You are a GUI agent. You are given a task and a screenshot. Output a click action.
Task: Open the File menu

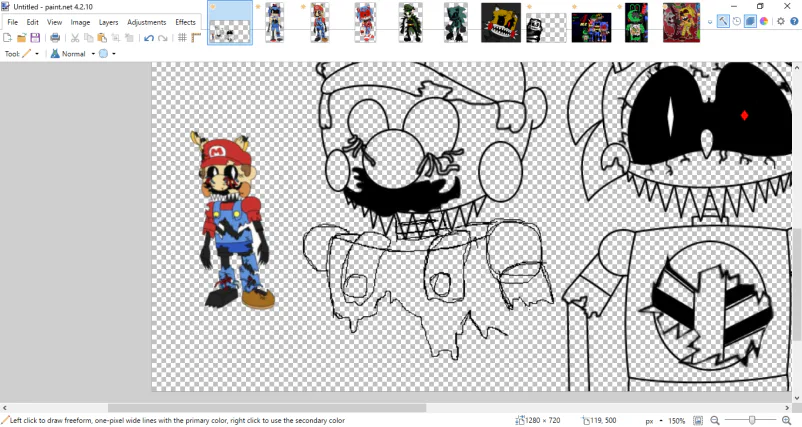pos(12,22)
